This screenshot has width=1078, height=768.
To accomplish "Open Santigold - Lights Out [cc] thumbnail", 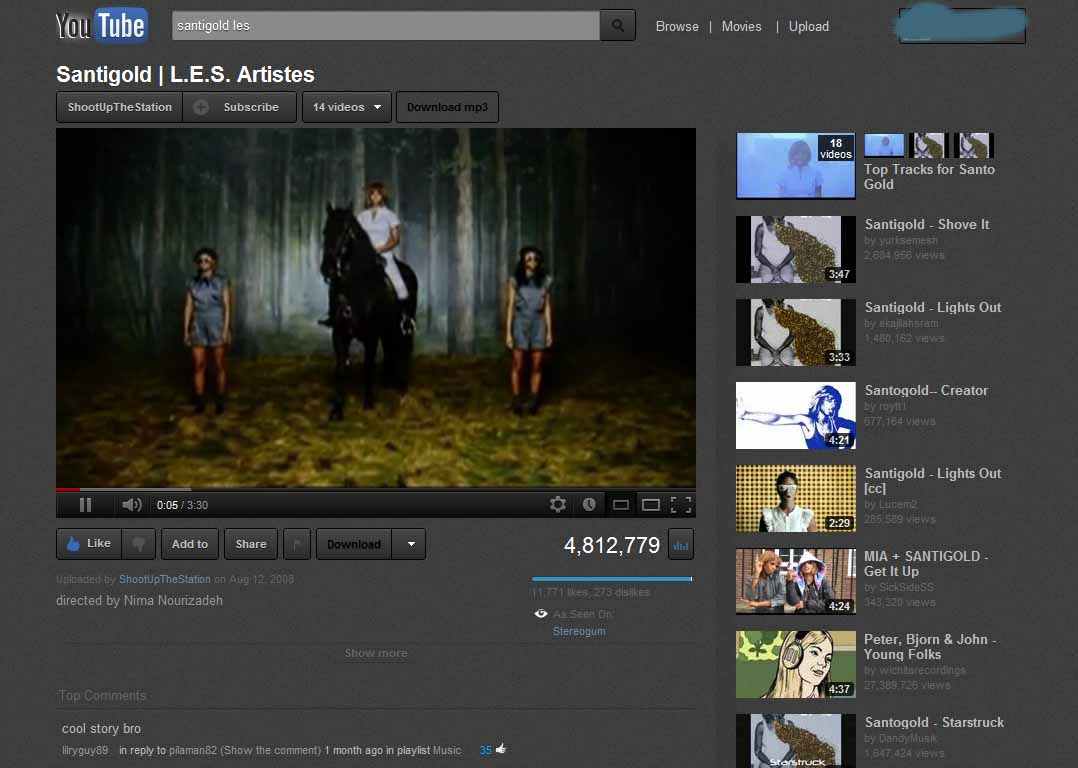I will 795,498.
